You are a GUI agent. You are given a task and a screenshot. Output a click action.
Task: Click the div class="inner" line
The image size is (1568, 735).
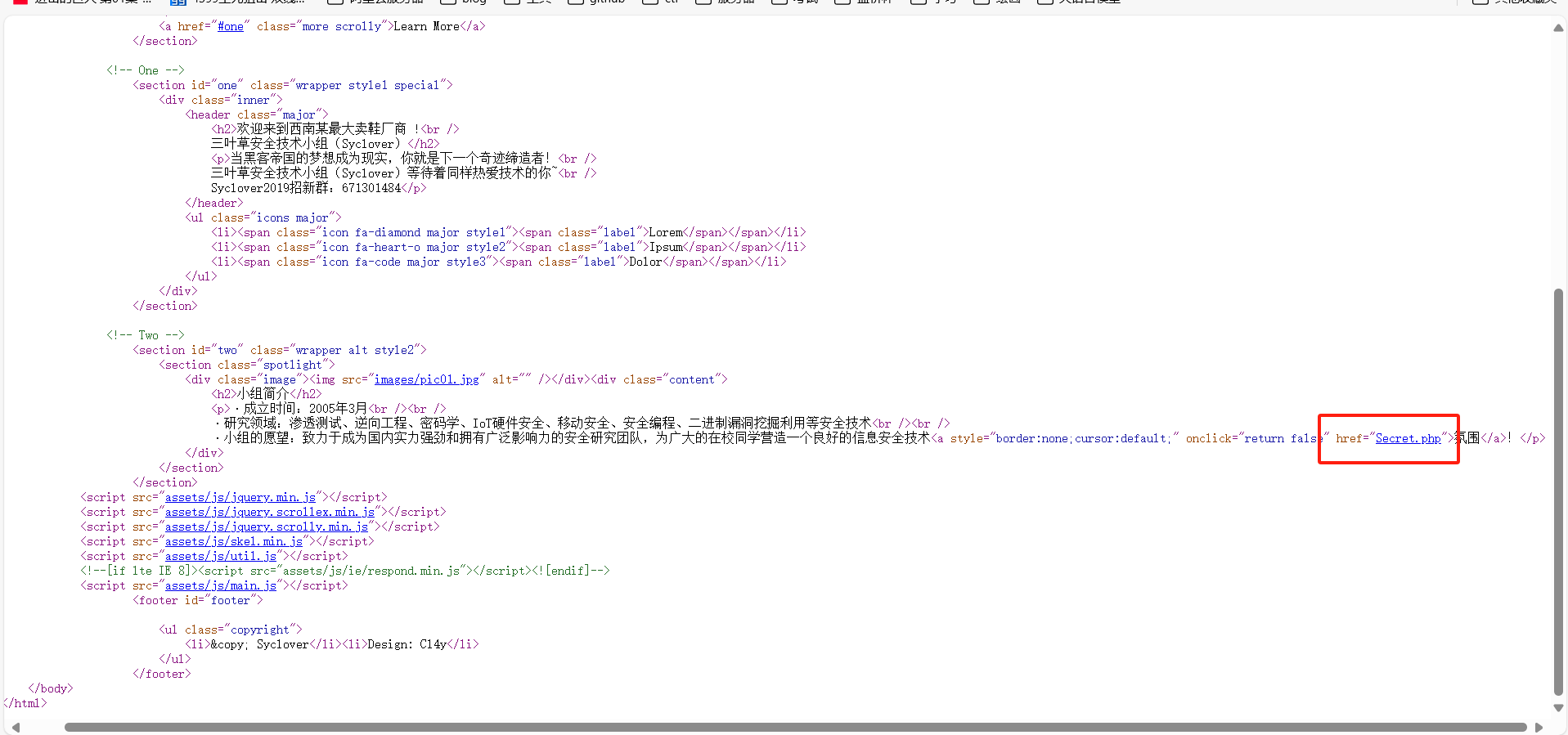pos(221,100)
